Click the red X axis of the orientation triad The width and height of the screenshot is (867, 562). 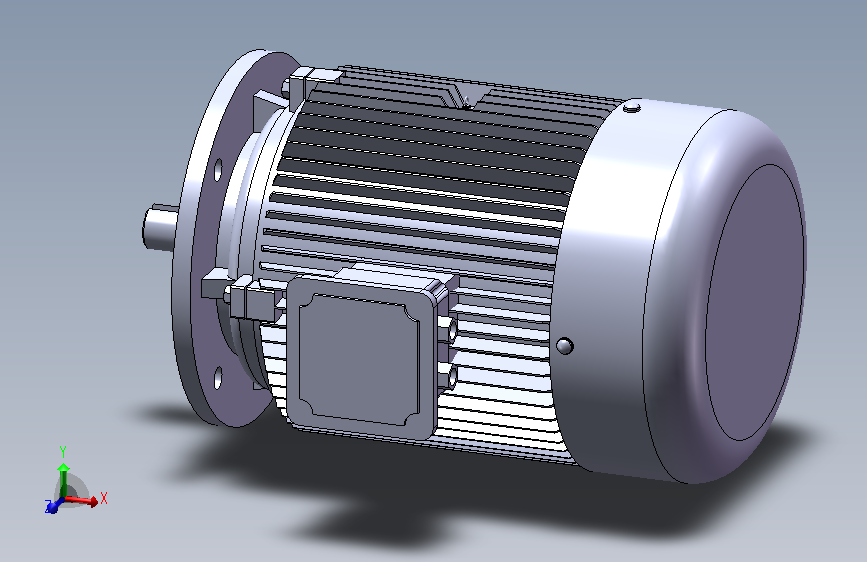(82, 501)
